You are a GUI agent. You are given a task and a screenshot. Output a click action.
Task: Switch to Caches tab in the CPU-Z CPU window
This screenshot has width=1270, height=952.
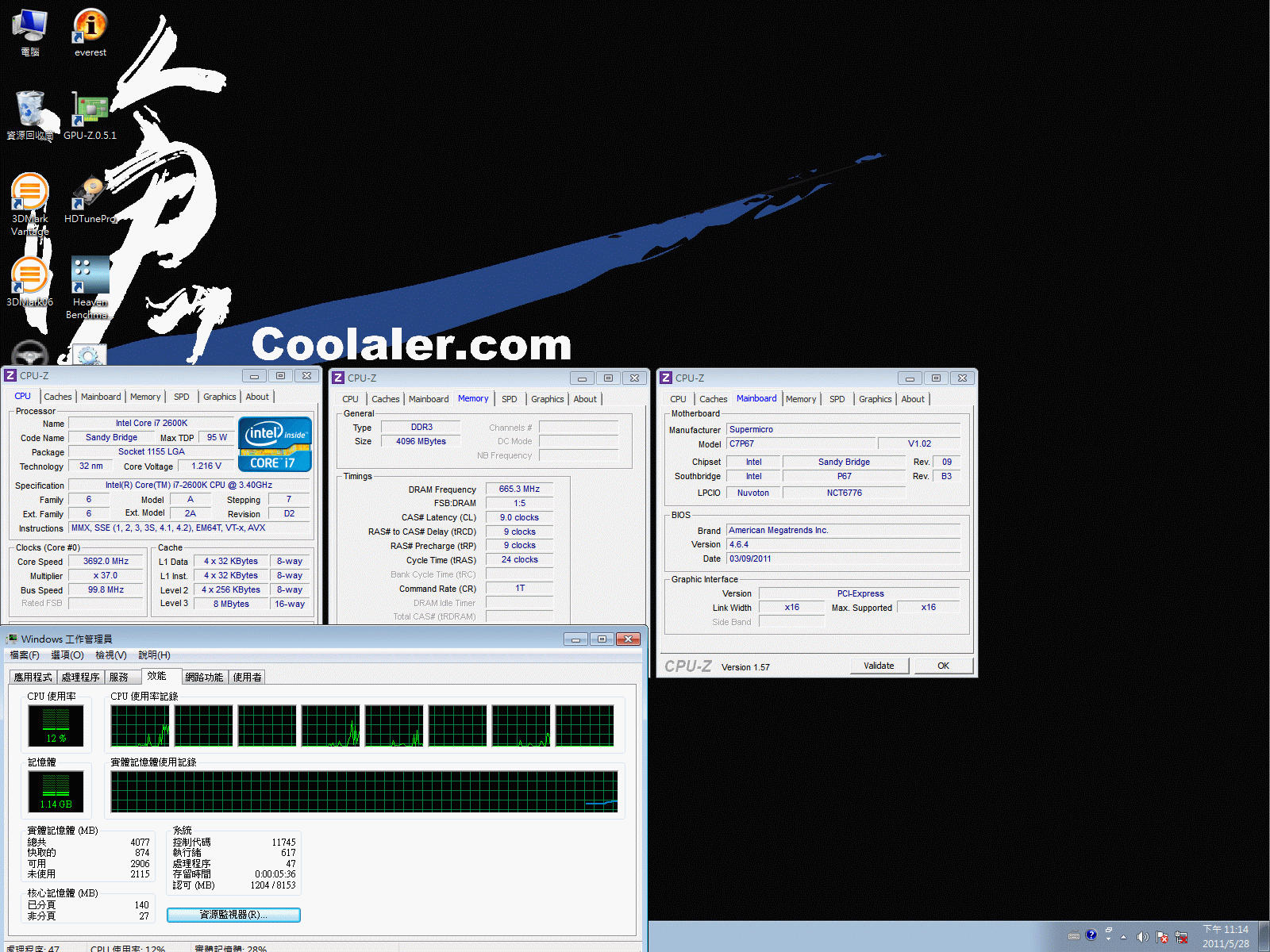[x=58, y=397]
